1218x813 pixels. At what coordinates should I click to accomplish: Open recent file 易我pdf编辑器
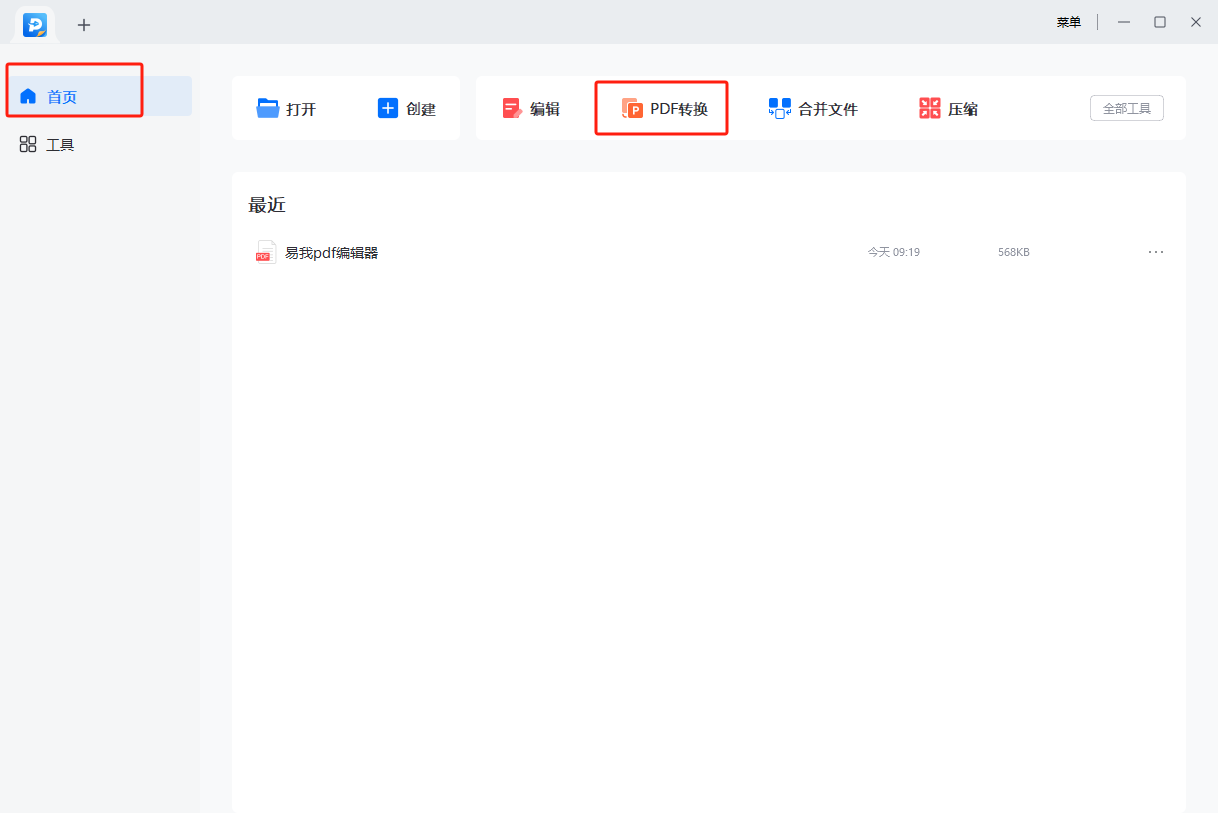point(331,253)
